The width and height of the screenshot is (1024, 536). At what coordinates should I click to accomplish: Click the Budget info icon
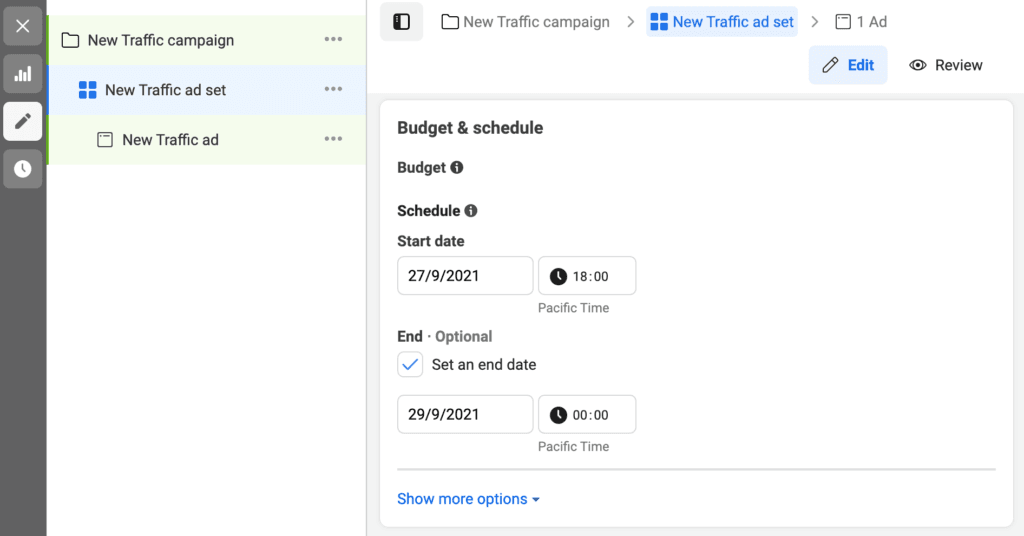pos(457,168)
